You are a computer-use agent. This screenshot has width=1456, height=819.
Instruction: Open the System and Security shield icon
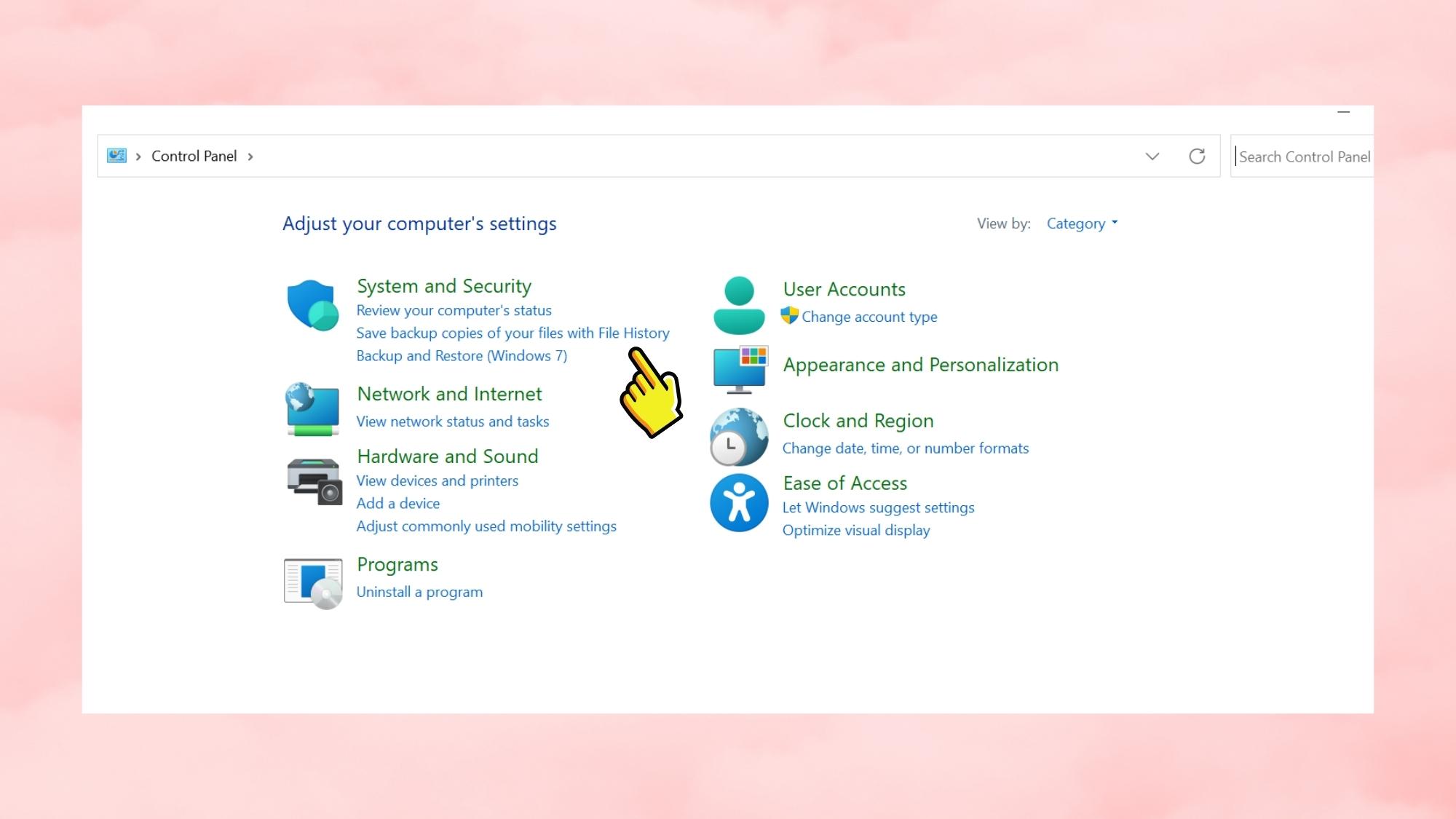pyautogui.click(x=313, y=305)
